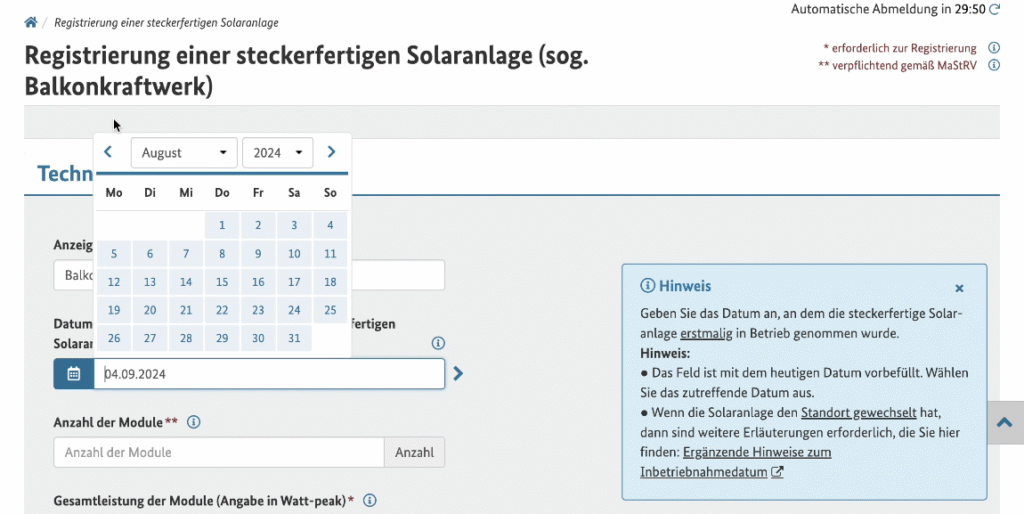Image resolution: width=1024 pixels, height=514 pixels.
Task: Select August 11 in the calendar
Action: click(x=330, y=253)
